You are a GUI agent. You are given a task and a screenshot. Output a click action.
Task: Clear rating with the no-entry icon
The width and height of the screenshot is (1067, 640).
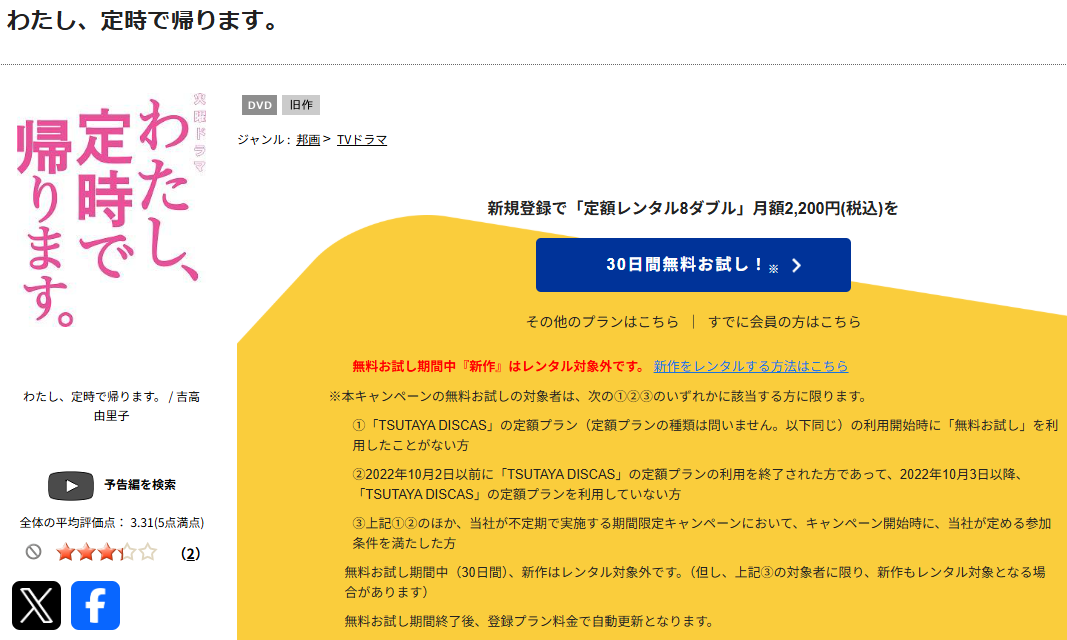click(33, 552)
